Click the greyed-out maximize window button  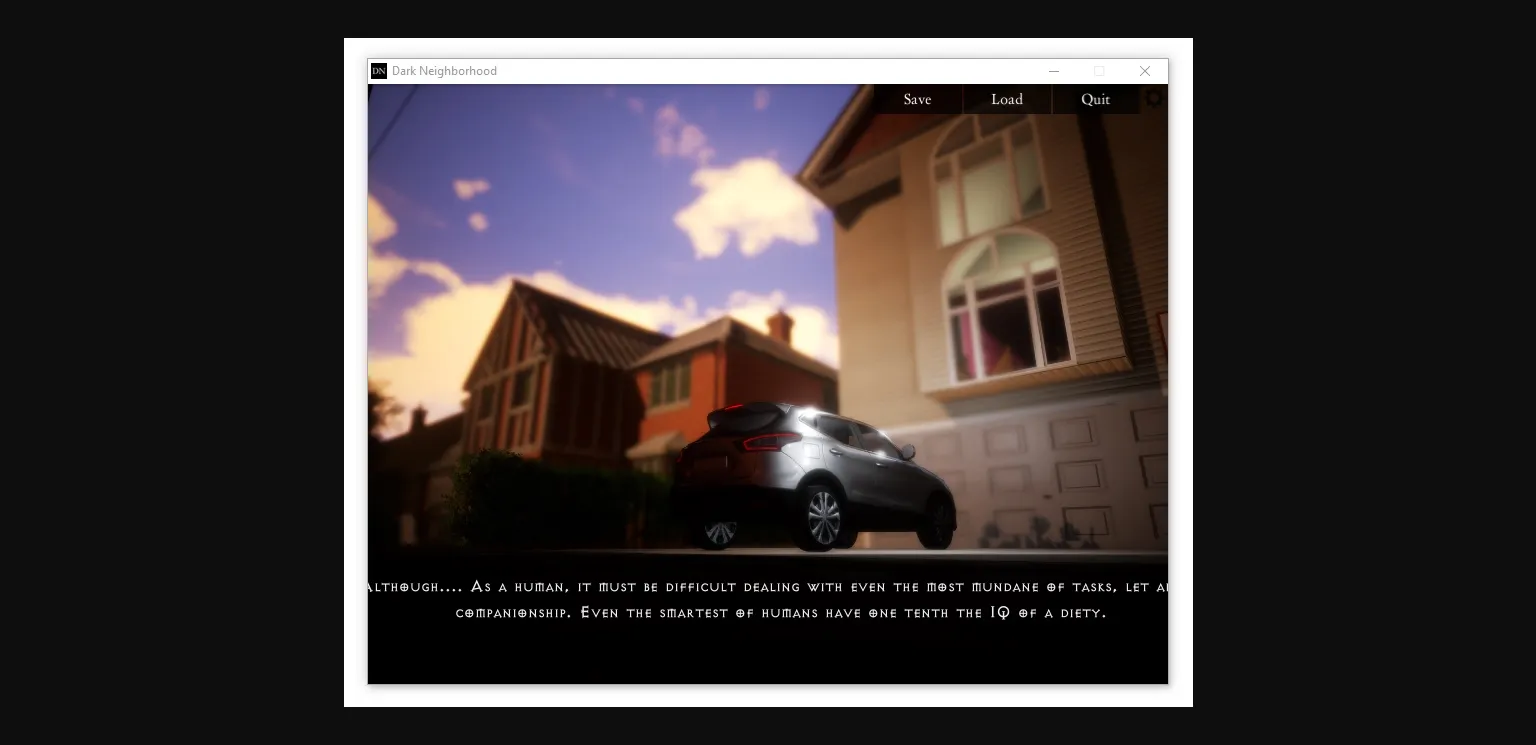coord(1099,71)
